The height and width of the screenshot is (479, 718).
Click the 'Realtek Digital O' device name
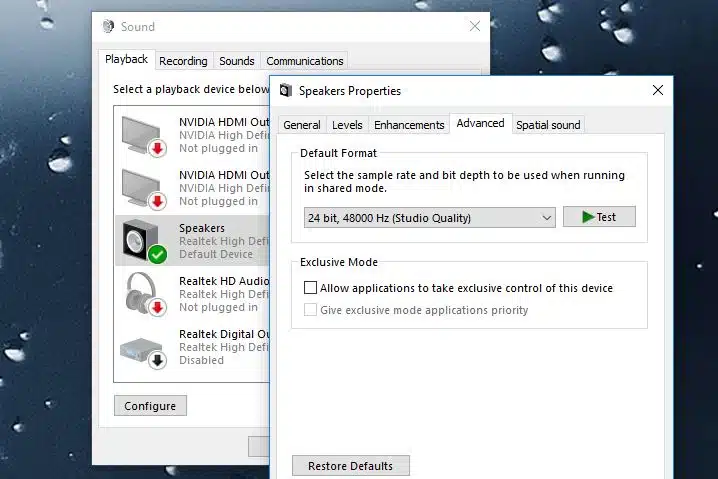click(224, 334)
